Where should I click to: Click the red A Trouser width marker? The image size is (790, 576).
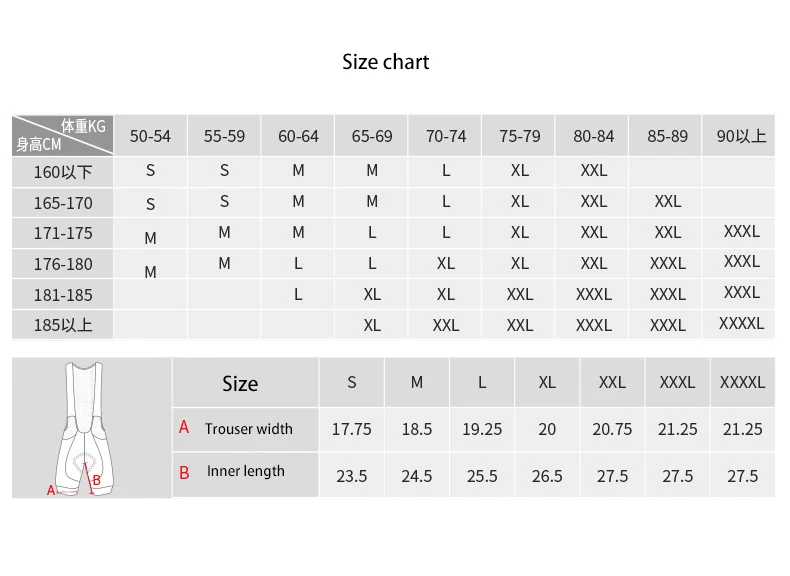184,428
